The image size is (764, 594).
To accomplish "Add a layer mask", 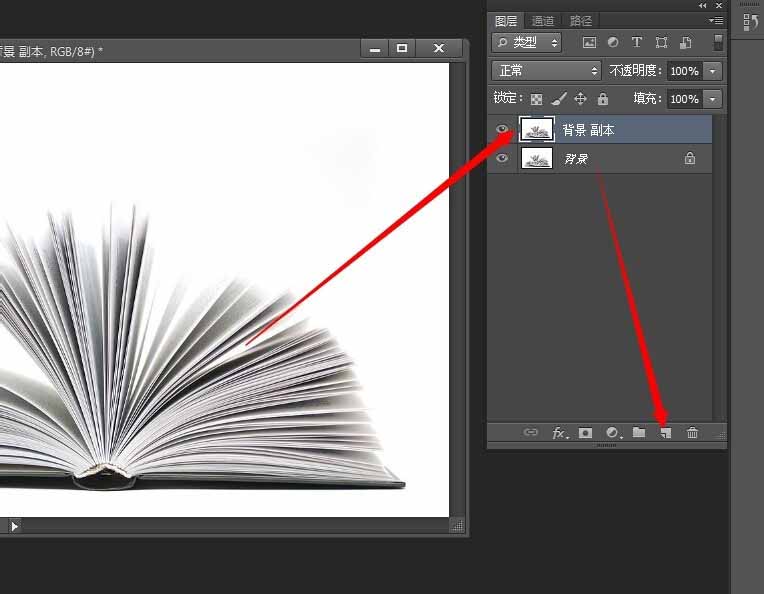I will pos(586,433).
